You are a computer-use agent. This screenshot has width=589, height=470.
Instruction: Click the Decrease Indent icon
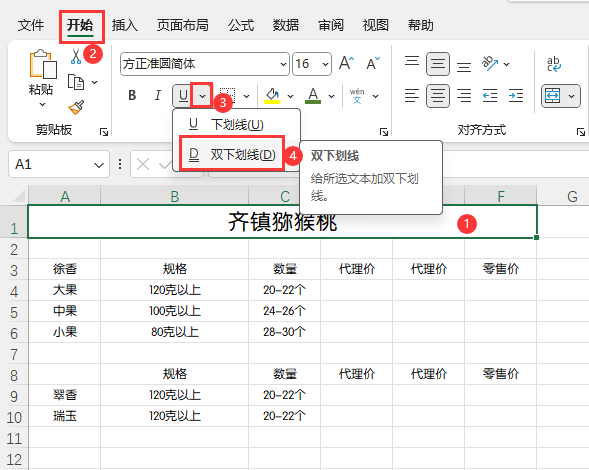pos(490,95)
